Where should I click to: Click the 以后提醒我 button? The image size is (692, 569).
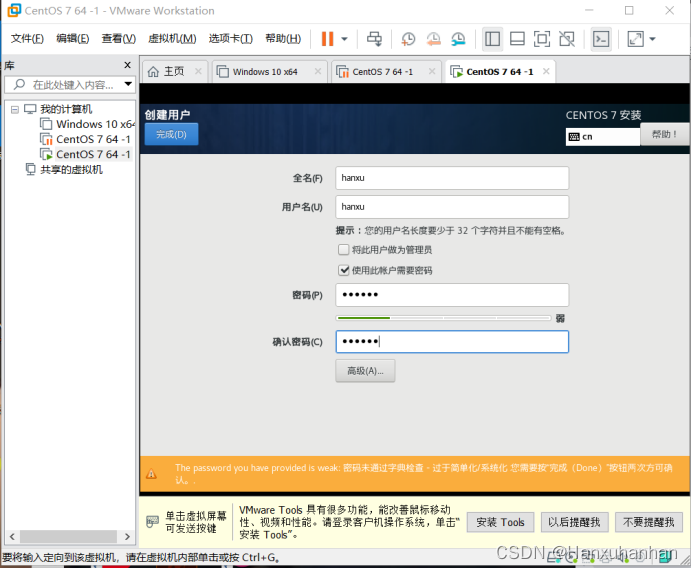point(574,522)
